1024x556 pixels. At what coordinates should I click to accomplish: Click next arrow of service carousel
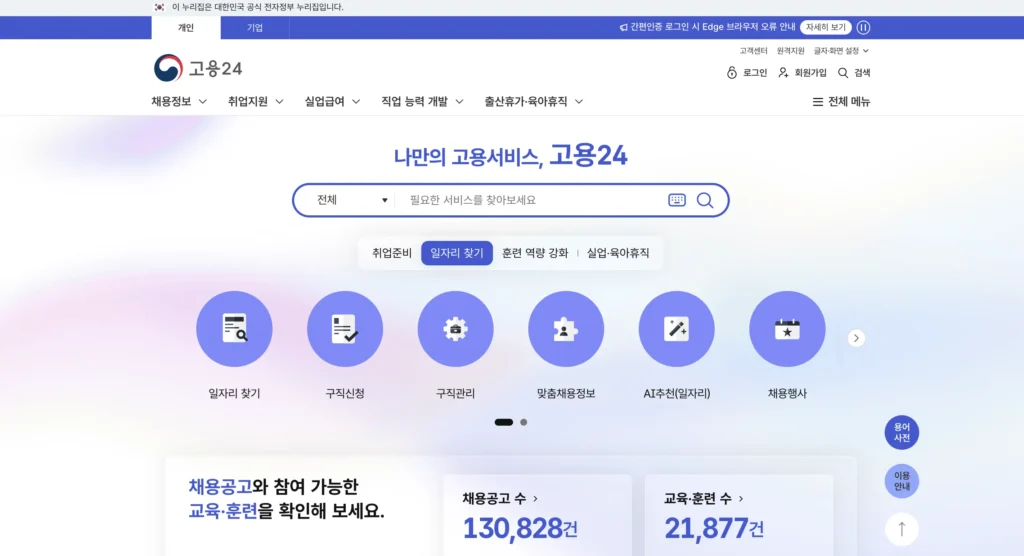tap(856, 338)
